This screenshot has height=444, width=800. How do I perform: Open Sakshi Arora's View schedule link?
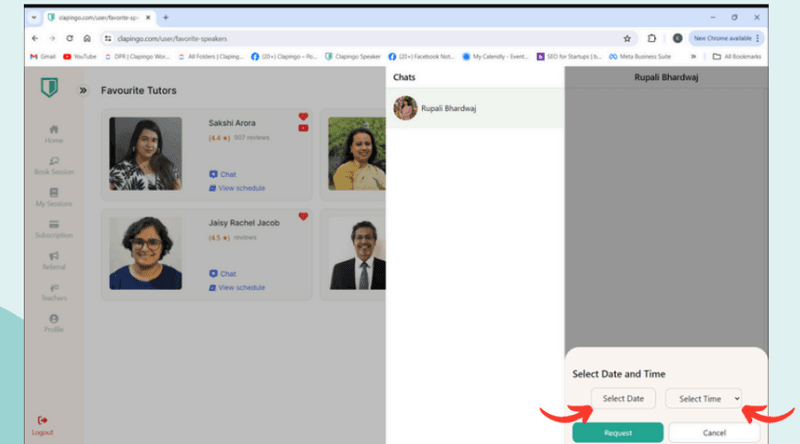click(x=242, y=188)
